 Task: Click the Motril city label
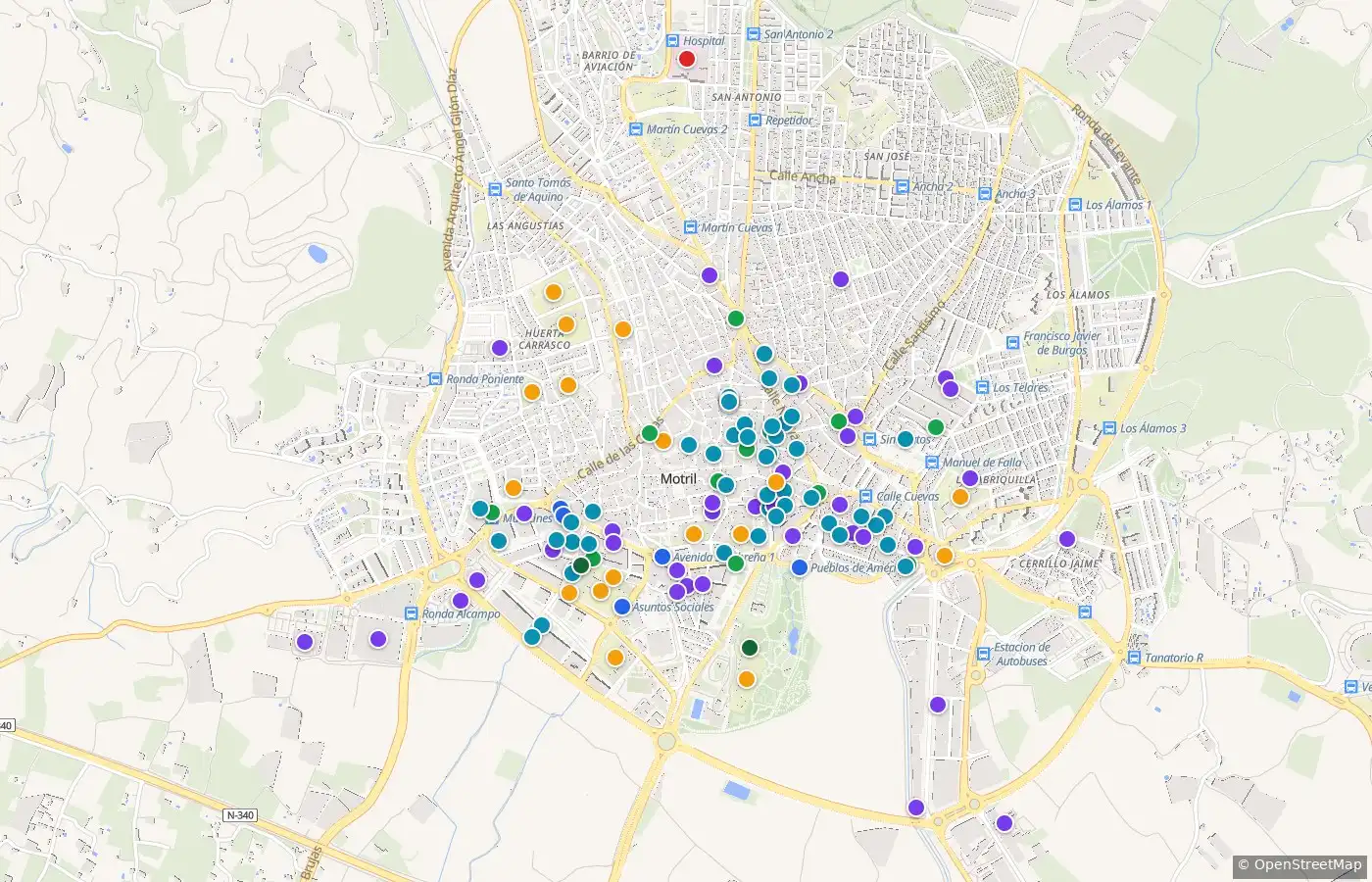click(678, 478)
